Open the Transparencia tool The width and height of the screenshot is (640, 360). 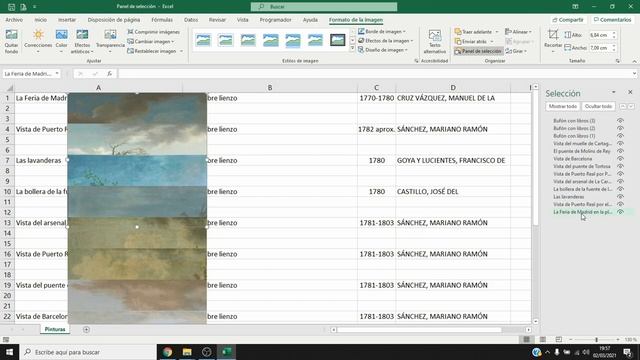click(x=110, y=41)
